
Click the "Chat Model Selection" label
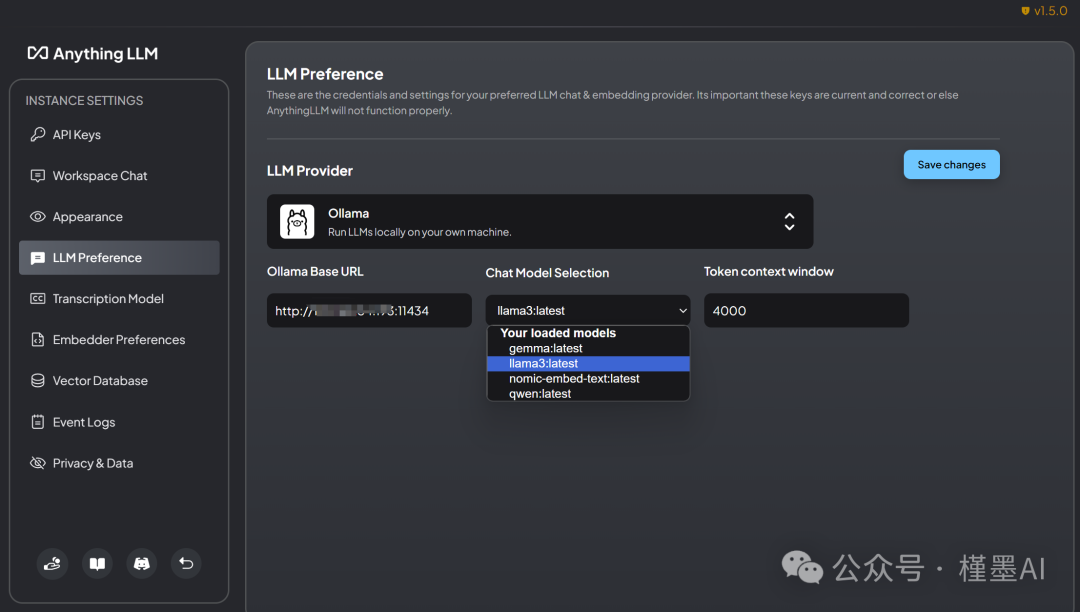coord(547,273)
